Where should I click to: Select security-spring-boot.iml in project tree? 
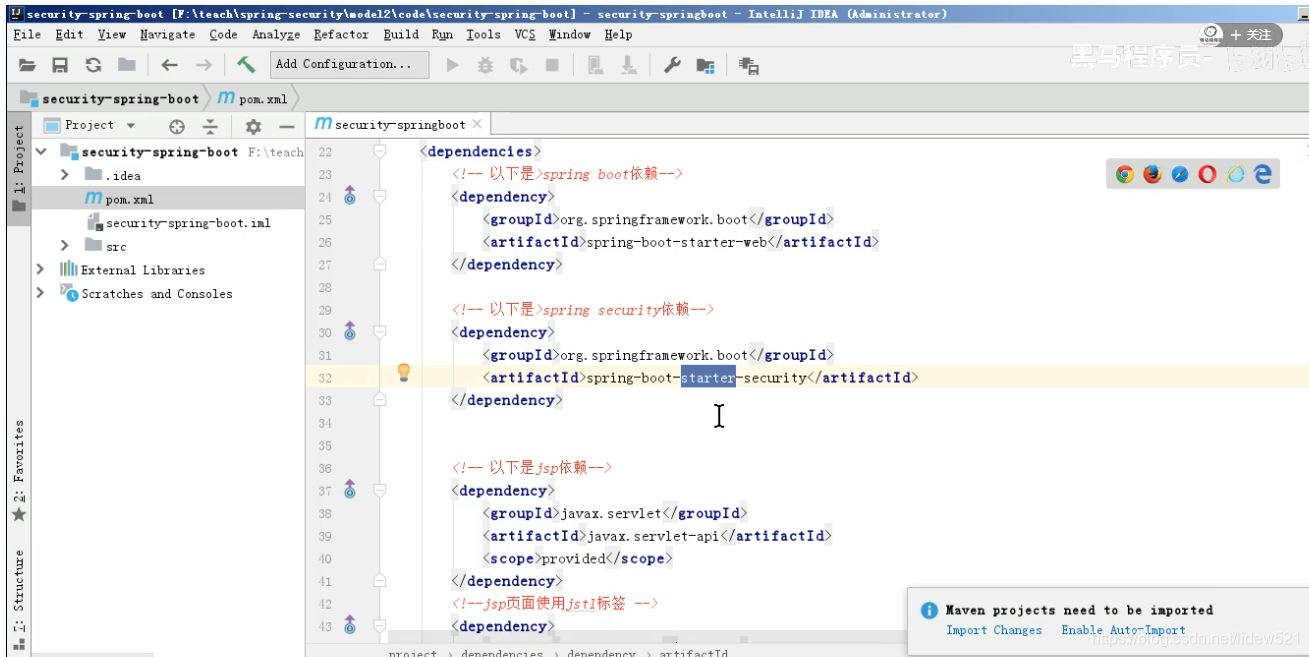click(188, 223)
